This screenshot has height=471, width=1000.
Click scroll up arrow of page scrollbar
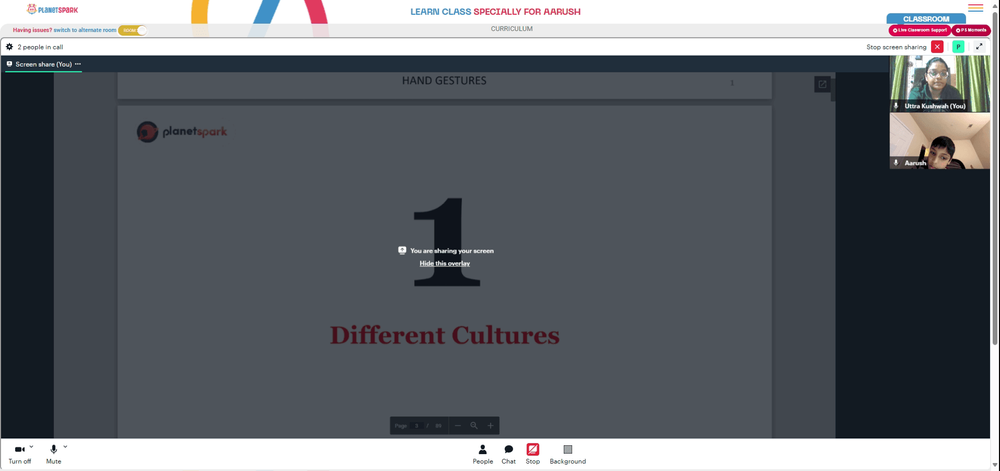pos(996,4)
